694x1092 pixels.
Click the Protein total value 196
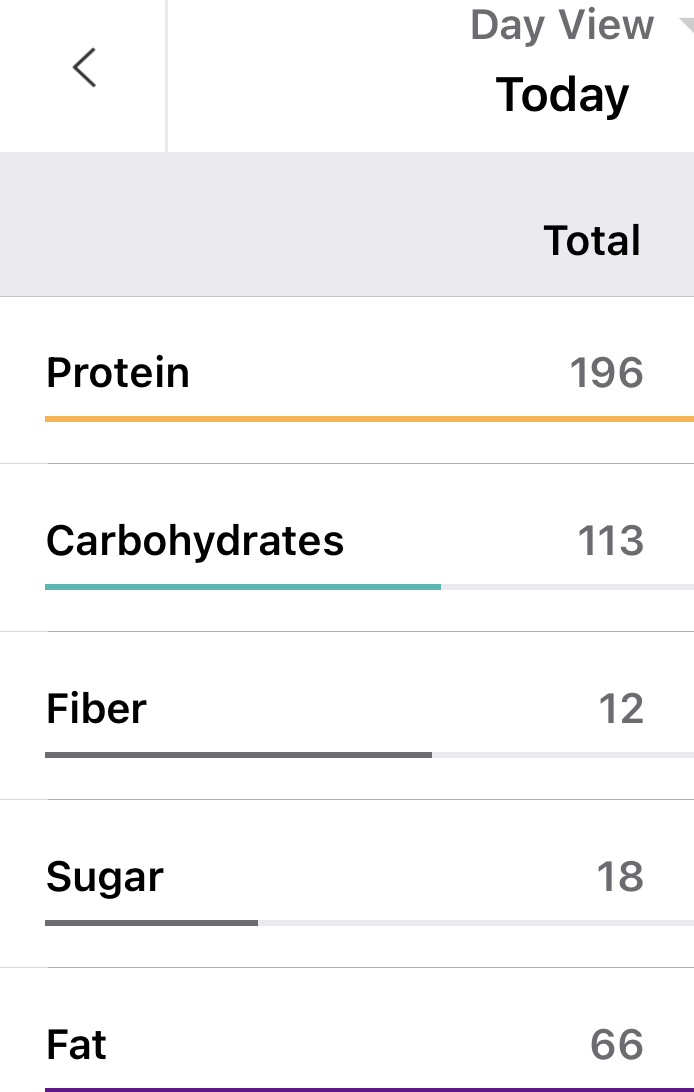606,373
